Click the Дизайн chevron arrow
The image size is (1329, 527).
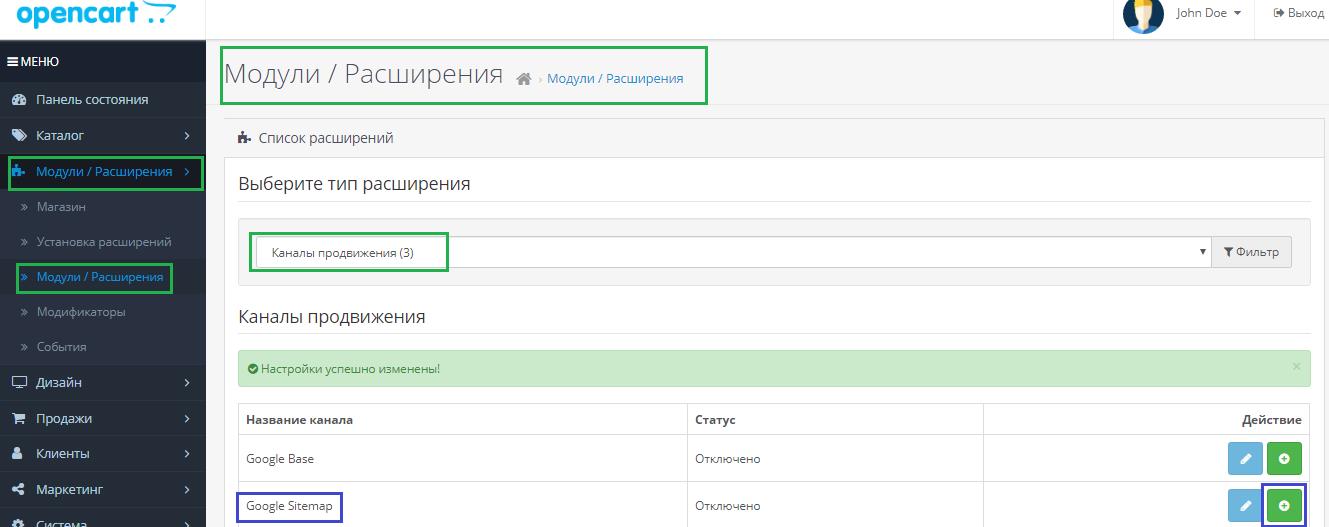(187, 382)
